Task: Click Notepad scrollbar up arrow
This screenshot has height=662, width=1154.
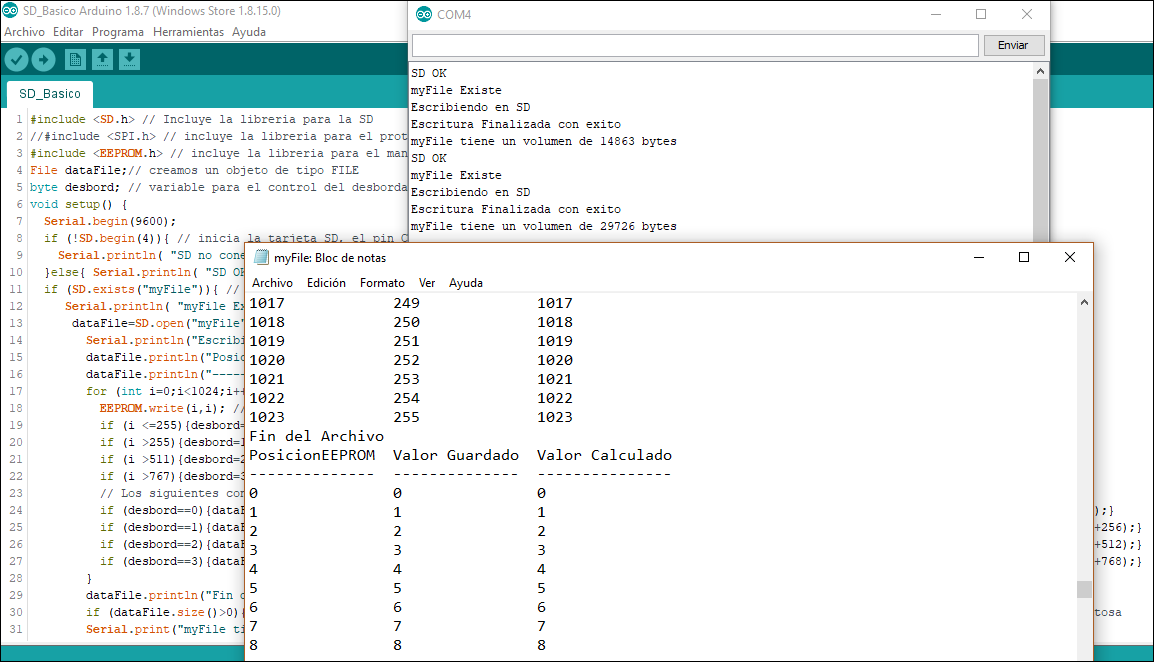Action: pos(1084,303)
